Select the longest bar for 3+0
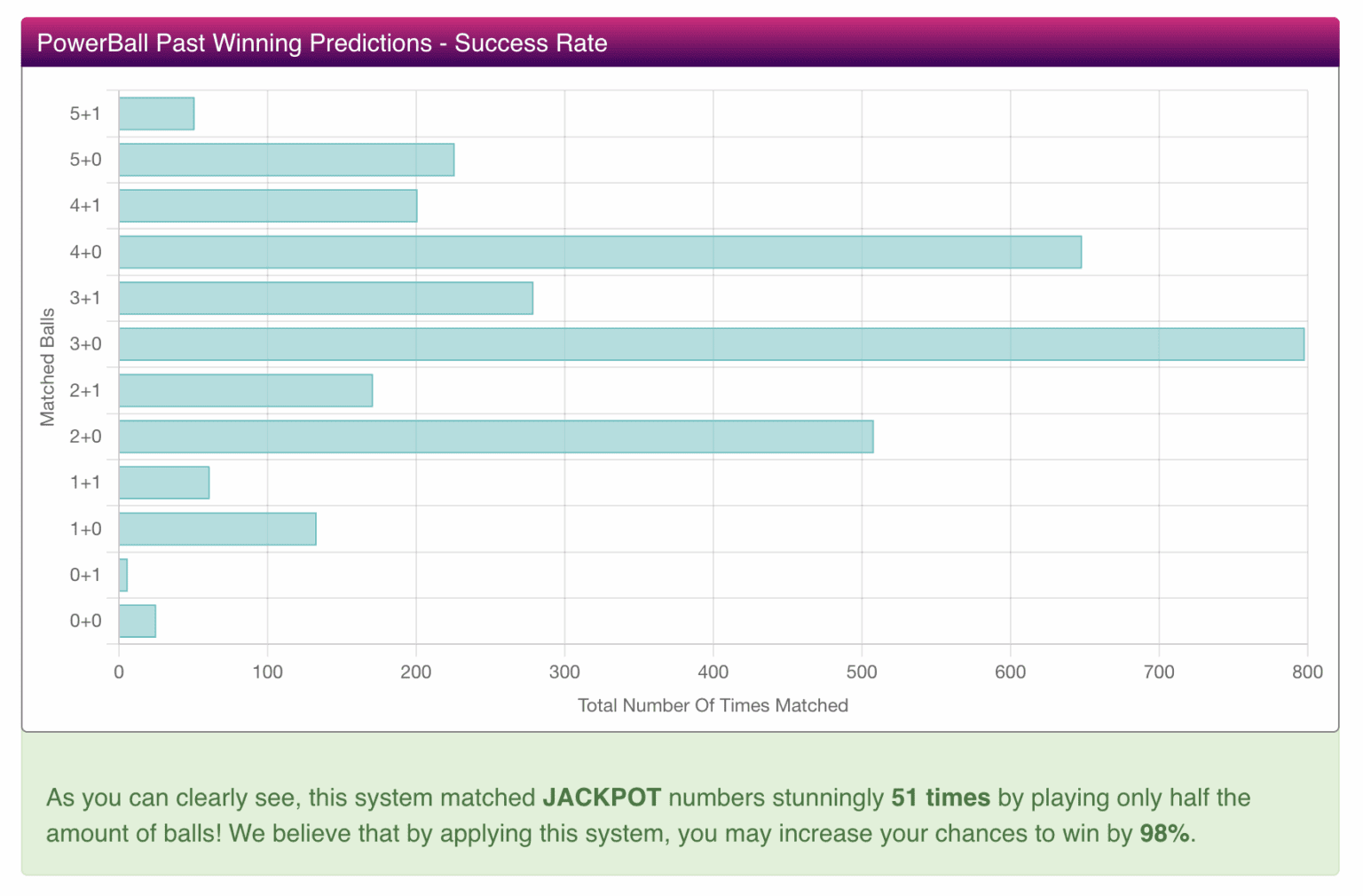The image size is (1363, 896). point(711,344)
